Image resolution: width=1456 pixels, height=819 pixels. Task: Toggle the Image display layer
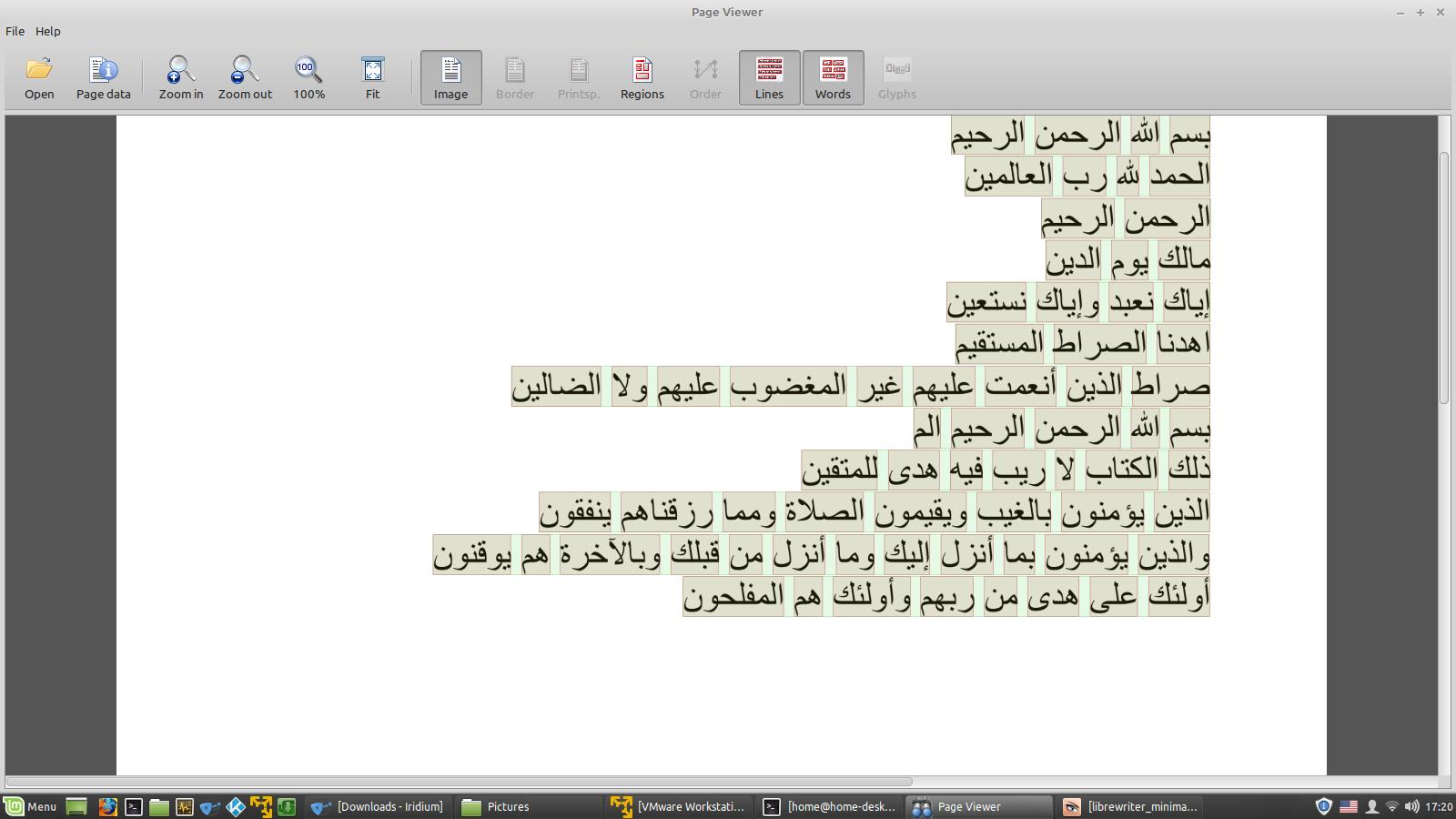tap(450, 77)
